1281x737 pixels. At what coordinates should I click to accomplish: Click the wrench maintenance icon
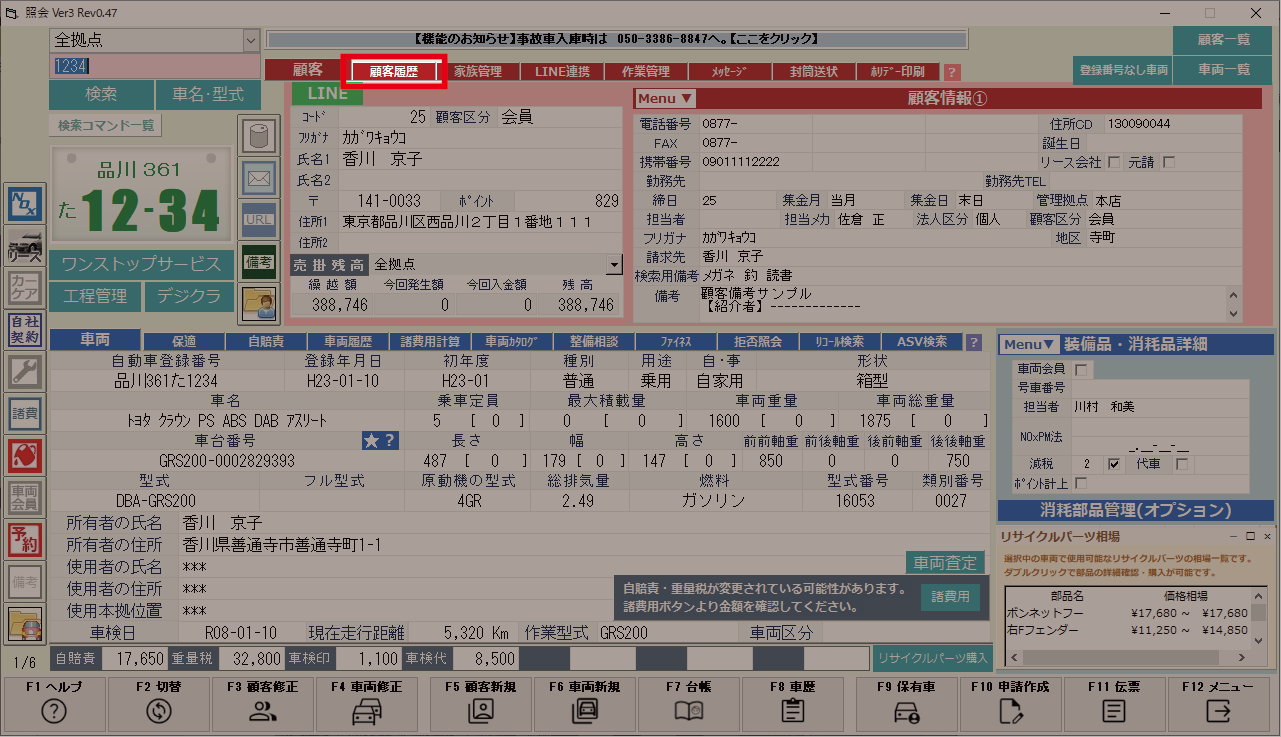[25, 372]
